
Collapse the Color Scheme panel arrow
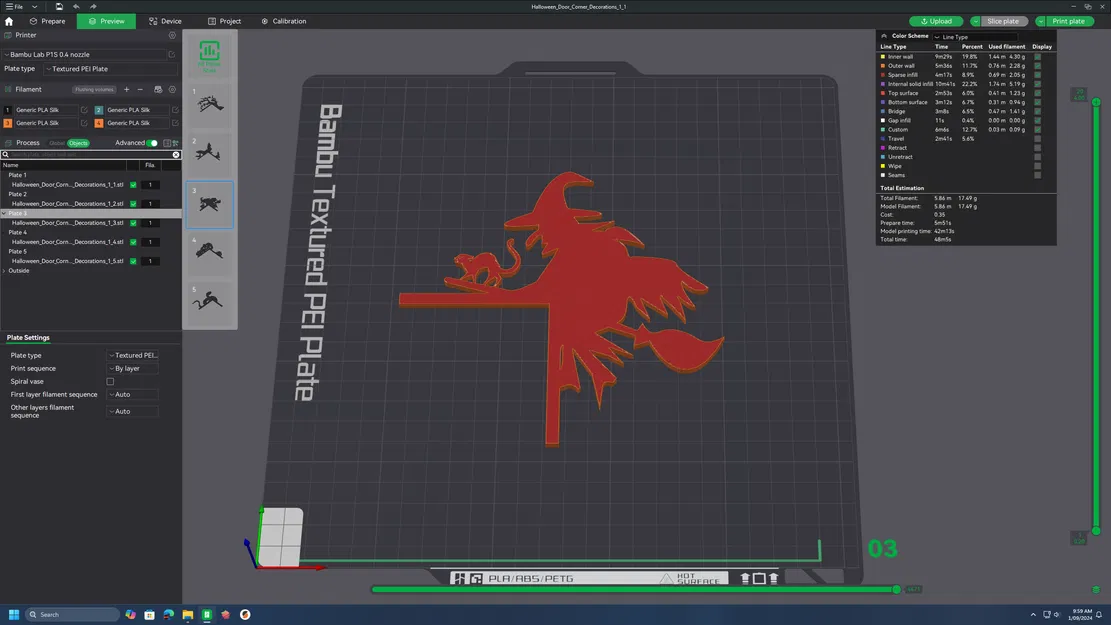click(x=884, y=36)
